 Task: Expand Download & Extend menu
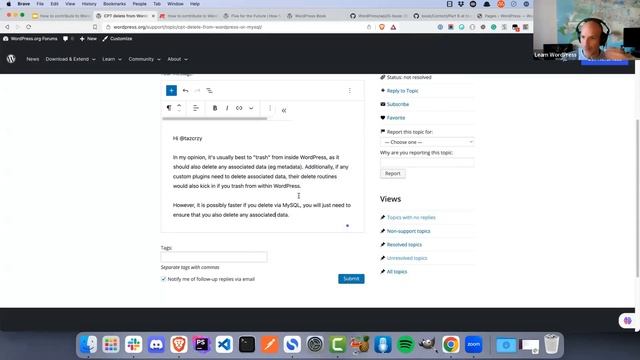tap(70, 59)
